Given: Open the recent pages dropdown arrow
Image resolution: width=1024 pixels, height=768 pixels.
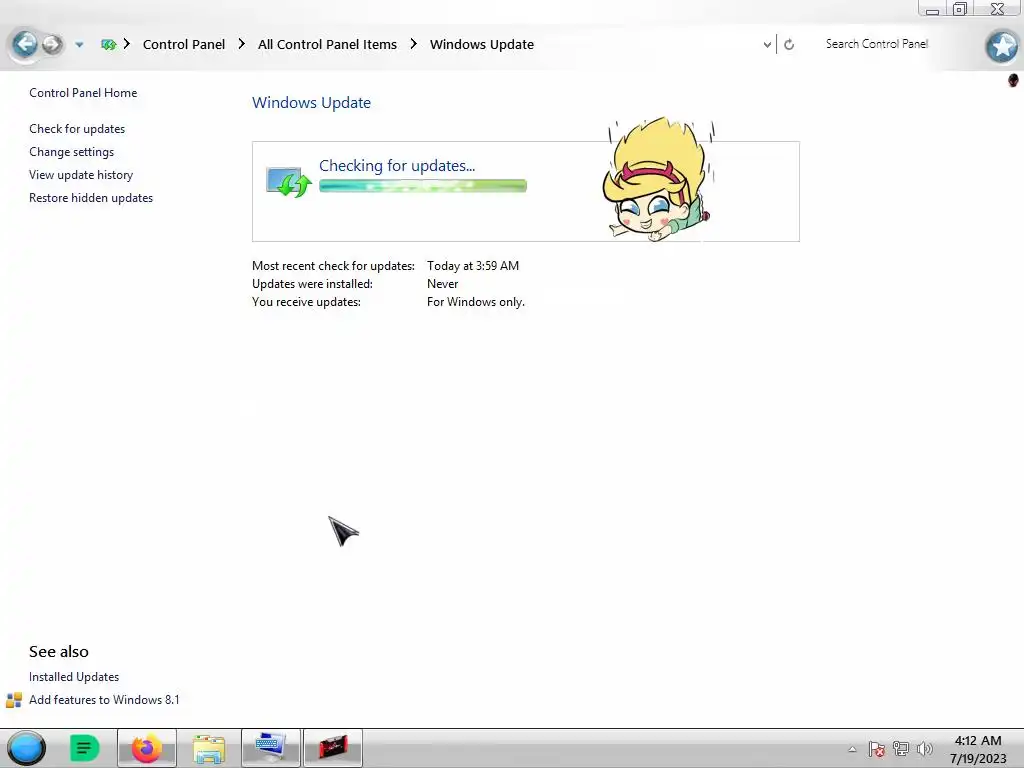Looking at the screenshot, I should click(79, 45).
